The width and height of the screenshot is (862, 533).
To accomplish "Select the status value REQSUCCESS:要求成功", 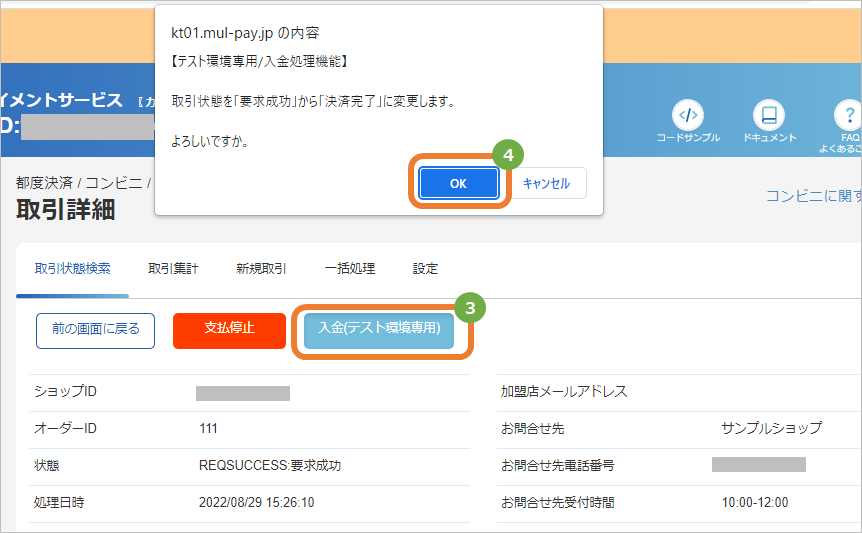I will [270, 465].
